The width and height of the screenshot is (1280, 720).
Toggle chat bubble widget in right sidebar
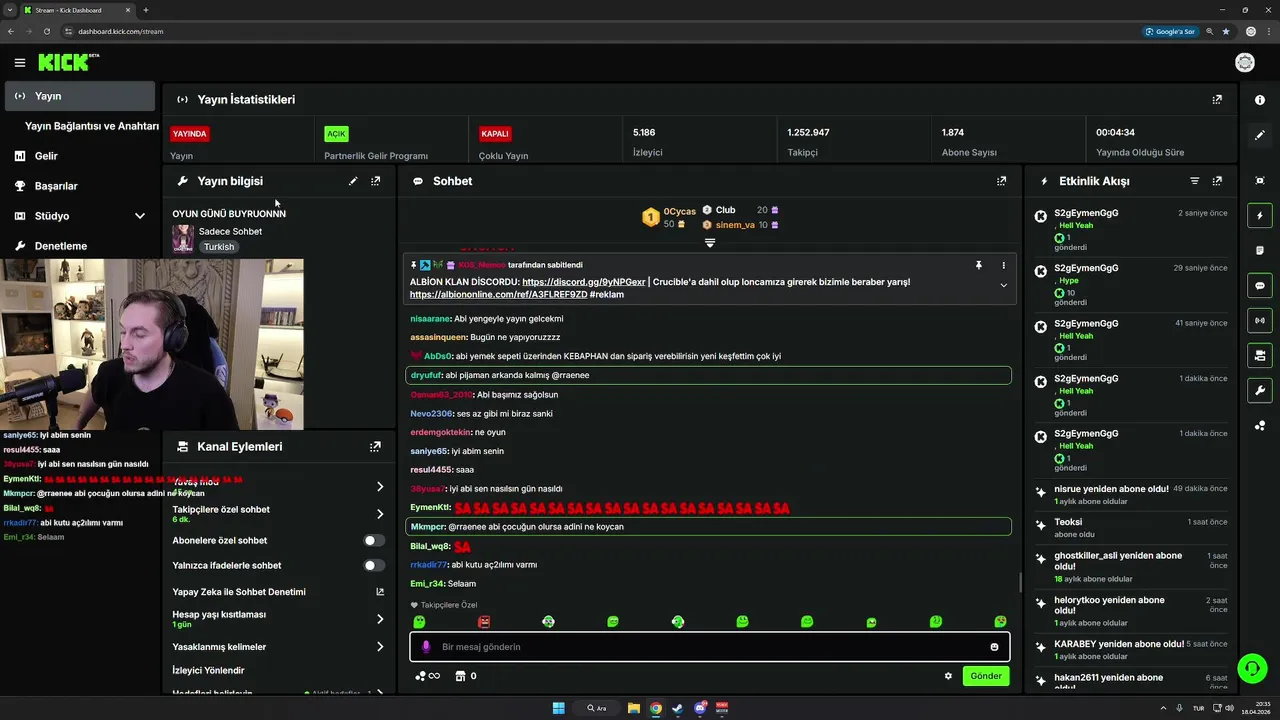tap(1260, 285)
